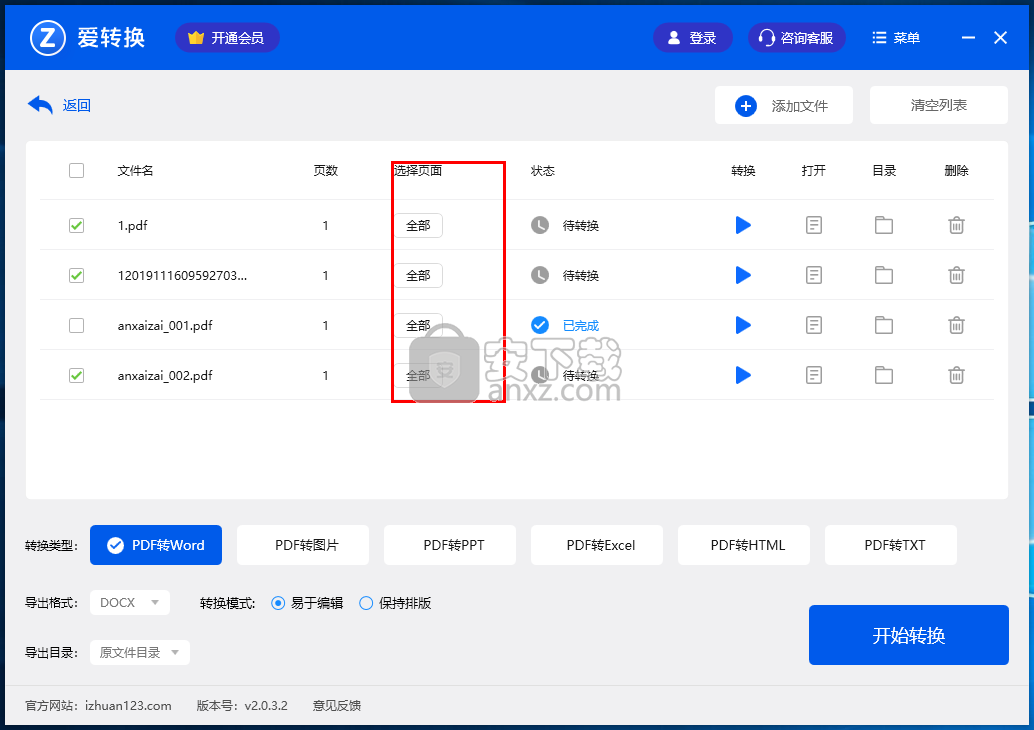Show the directory of anxaizai_001.pdf
This screenshot has height=730, width=1034.
(x=884, y=325)
